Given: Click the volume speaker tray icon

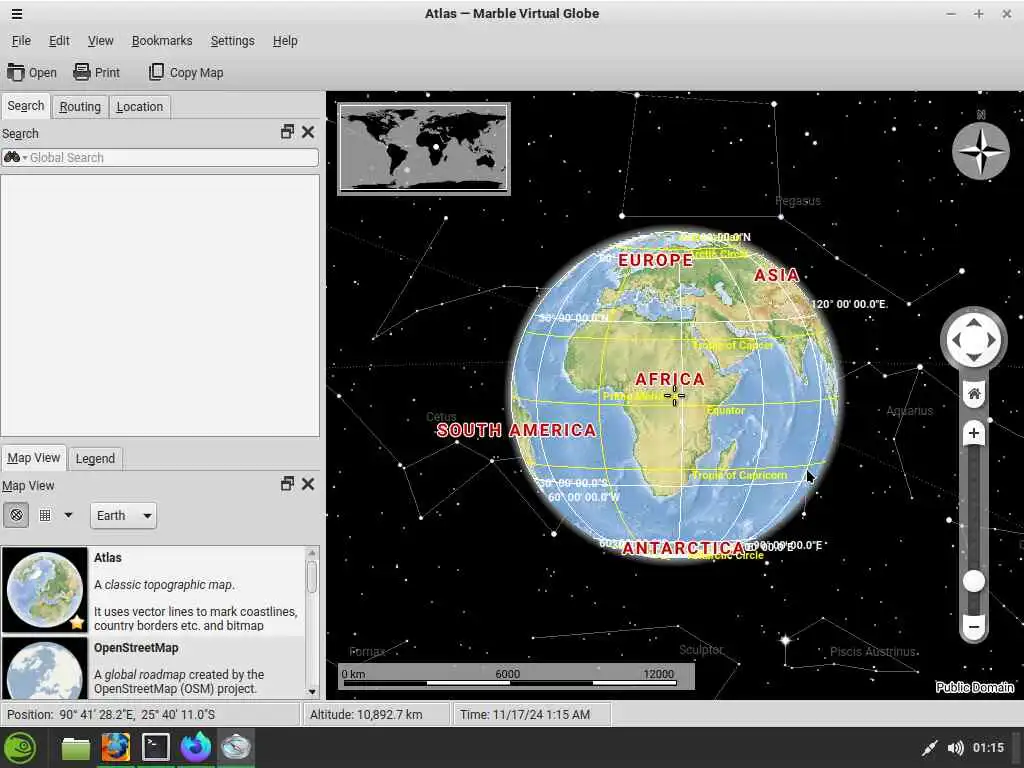Looking at the screenshot, I should [x=955, y=748].
